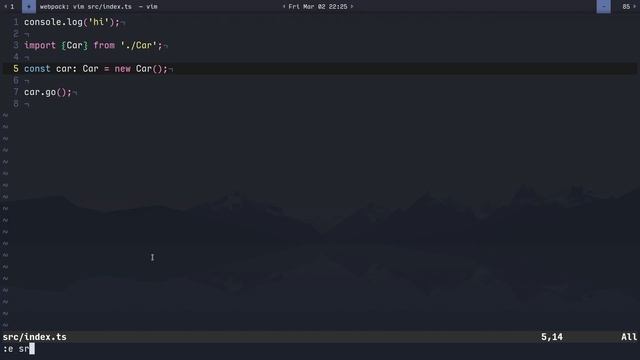Screen dimensions: 640x360
Task: Click the 'Car()' constructor call on line 5
Action: tap(149, 69)
